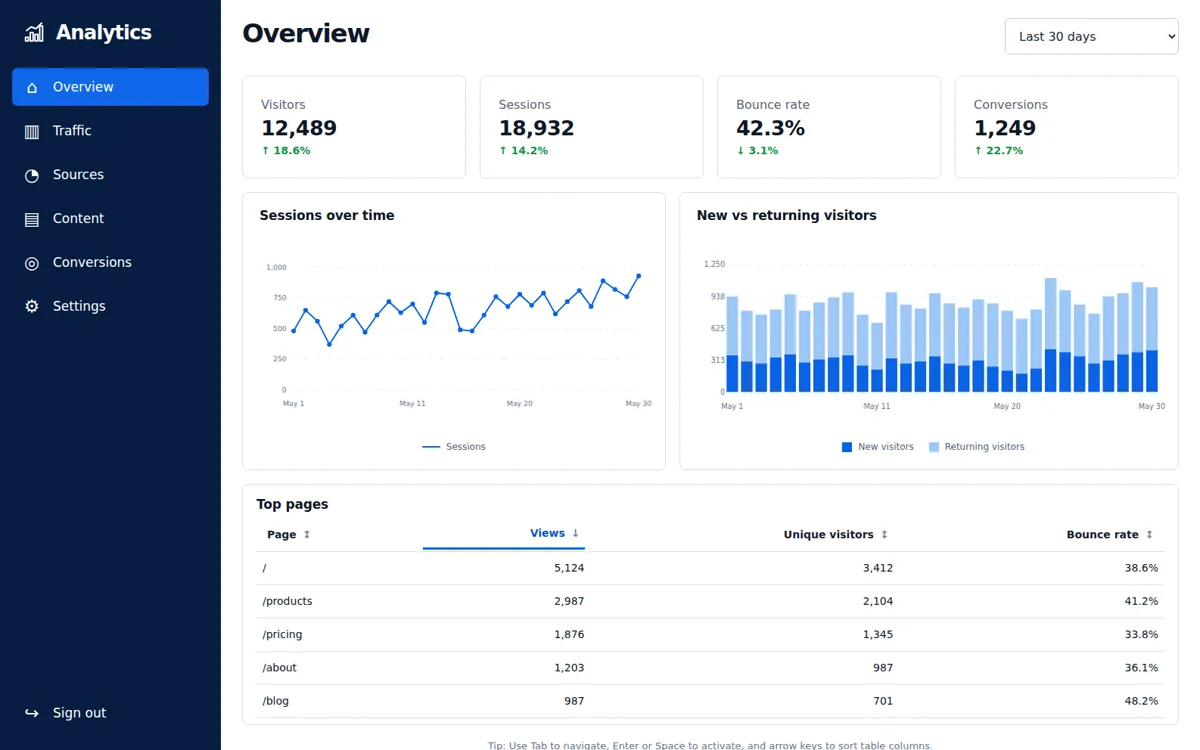Image resolution: width=1200 pixels, height=750 pixels.
Task: Click the "Top pages" table heading
Action: click(292, 504)
